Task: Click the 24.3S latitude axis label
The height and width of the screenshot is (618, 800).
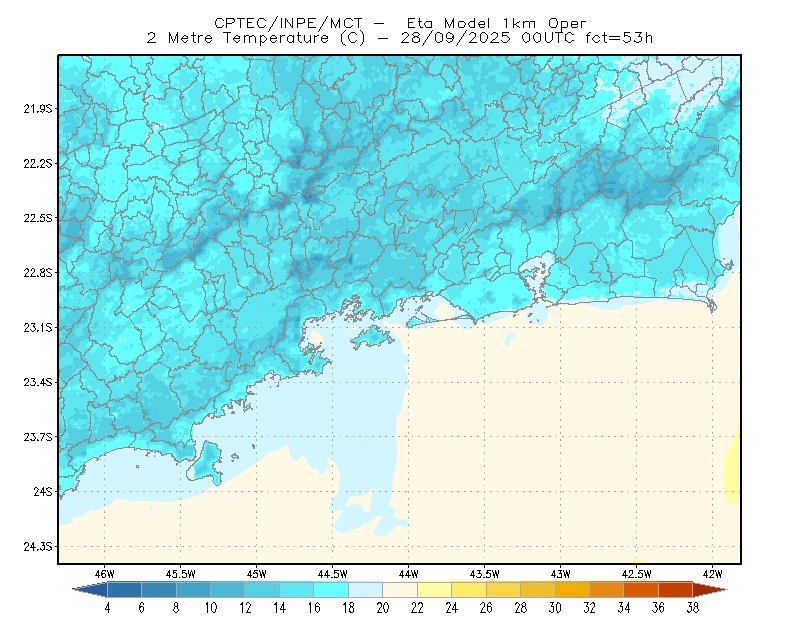Action: 38,547
